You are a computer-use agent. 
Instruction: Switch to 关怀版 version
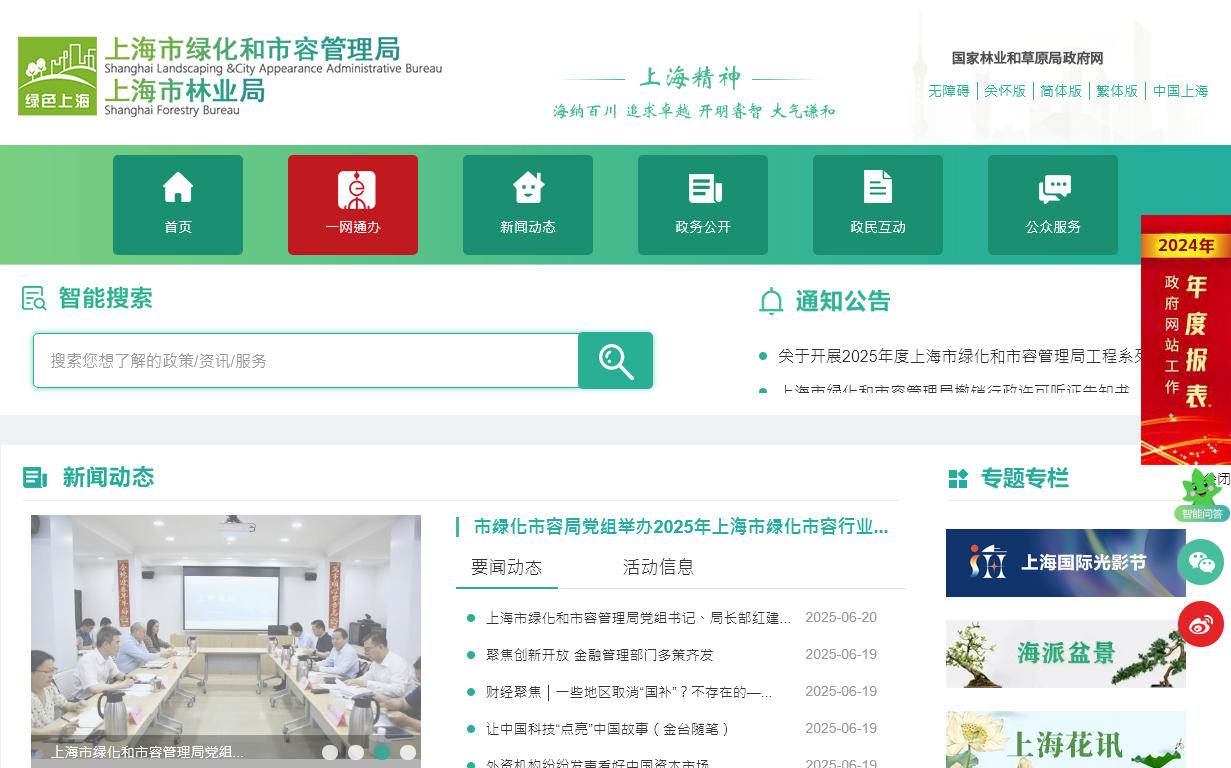click(1005, 91)
